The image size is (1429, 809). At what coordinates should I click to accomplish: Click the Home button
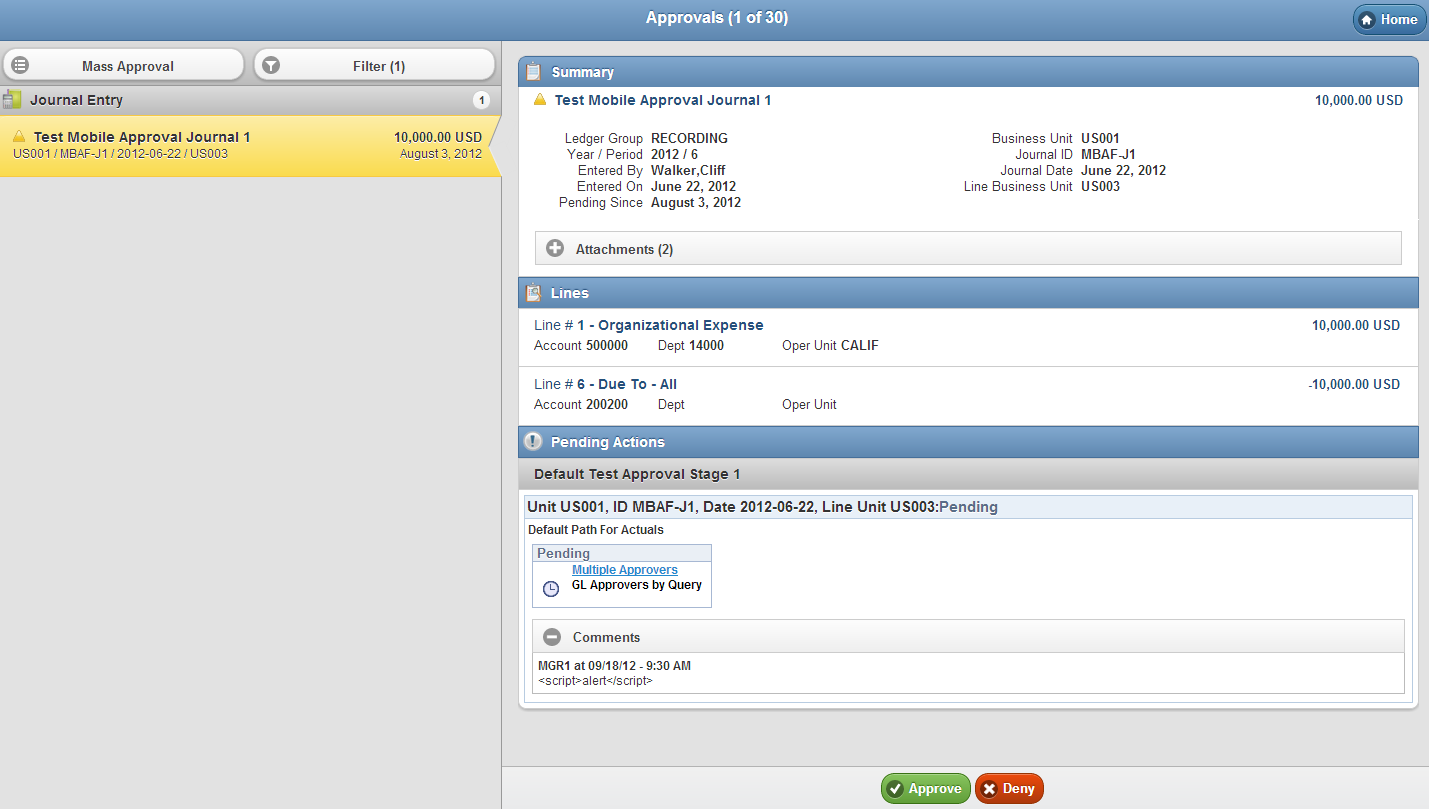click(1389, 20)
